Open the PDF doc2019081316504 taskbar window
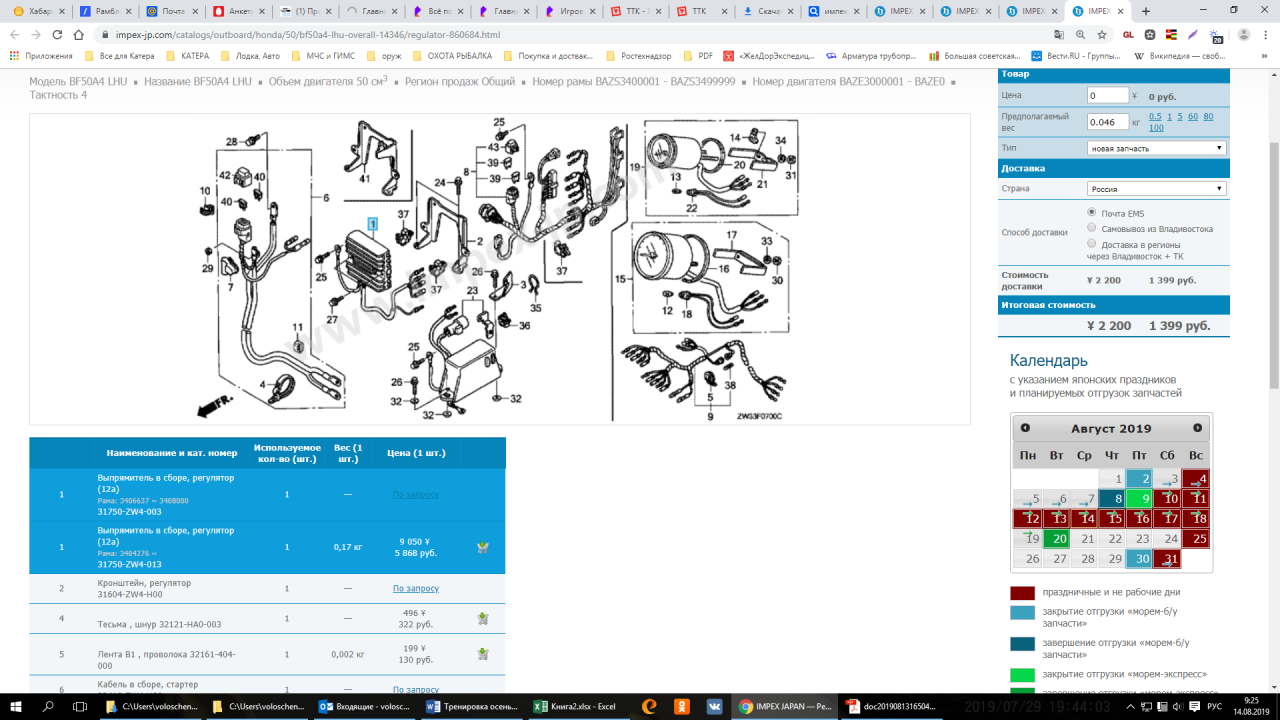Image resolution: width=1280 pixels, height=720 pixels. tap(891, 706)
